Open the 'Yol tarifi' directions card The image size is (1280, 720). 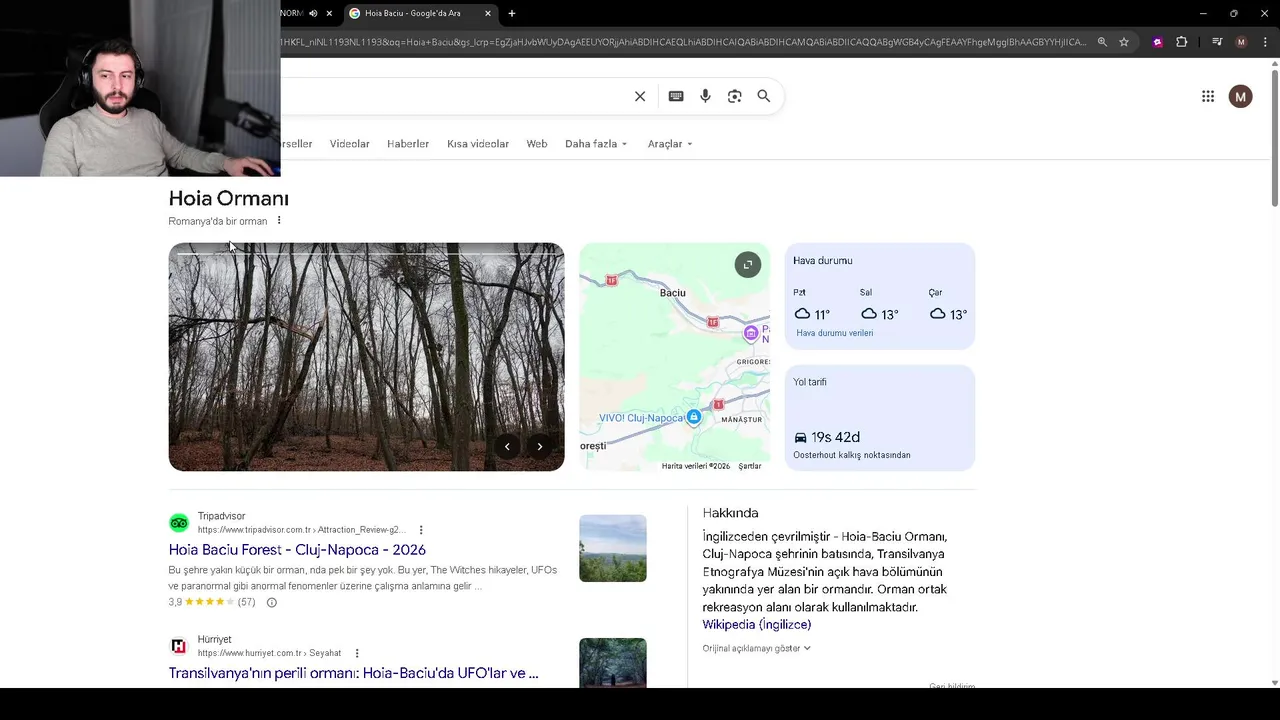880,418
